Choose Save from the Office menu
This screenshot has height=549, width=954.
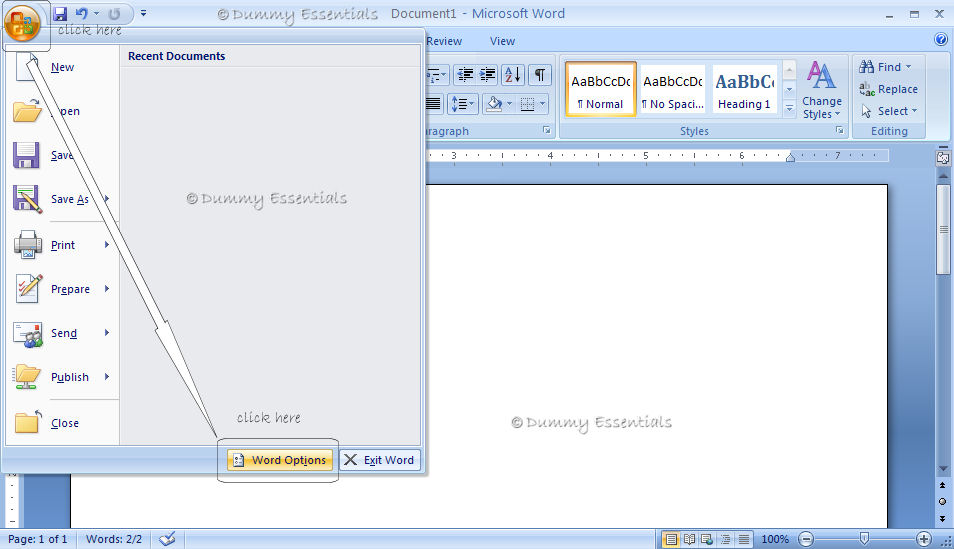click(x=61, y=155)
